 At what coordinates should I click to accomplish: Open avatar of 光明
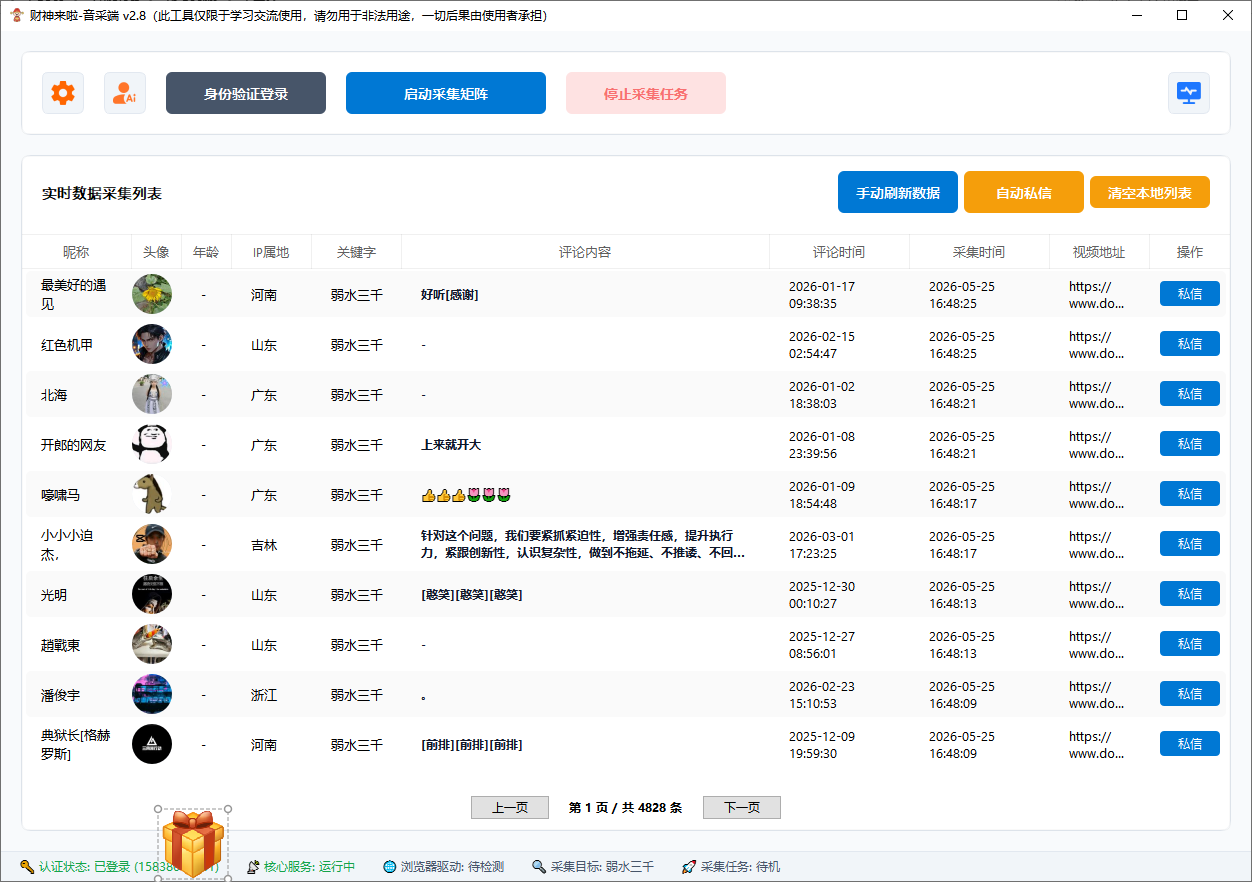point(152,594)
